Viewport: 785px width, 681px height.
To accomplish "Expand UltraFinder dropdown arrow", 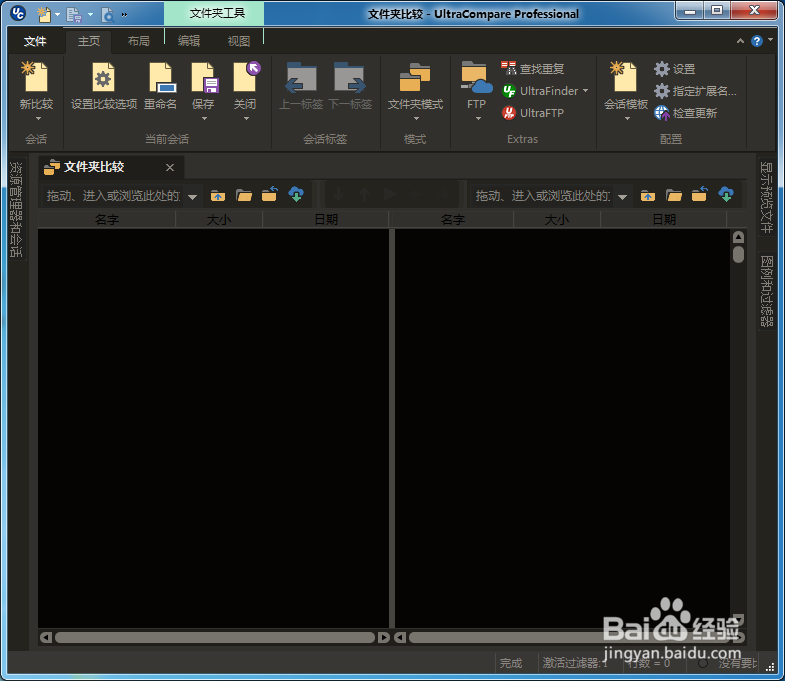I will click(x=585, y=91).
